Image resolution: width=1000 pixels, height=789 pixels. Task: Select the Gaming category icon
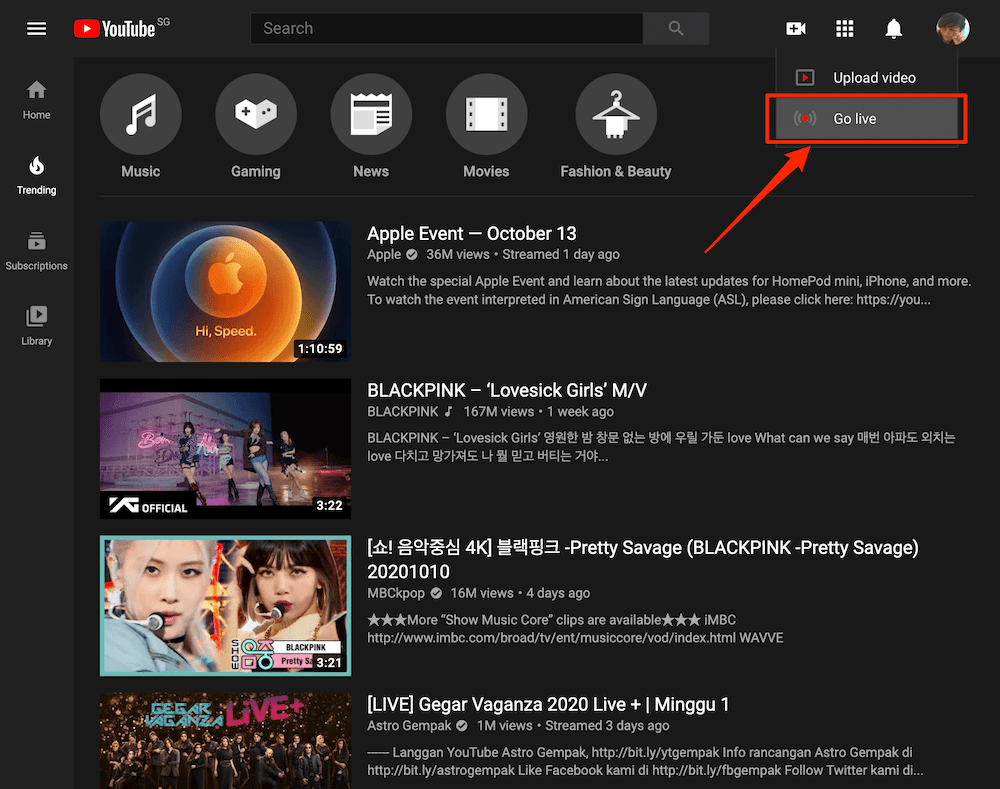pyautogui.click(x=256, y=114)
